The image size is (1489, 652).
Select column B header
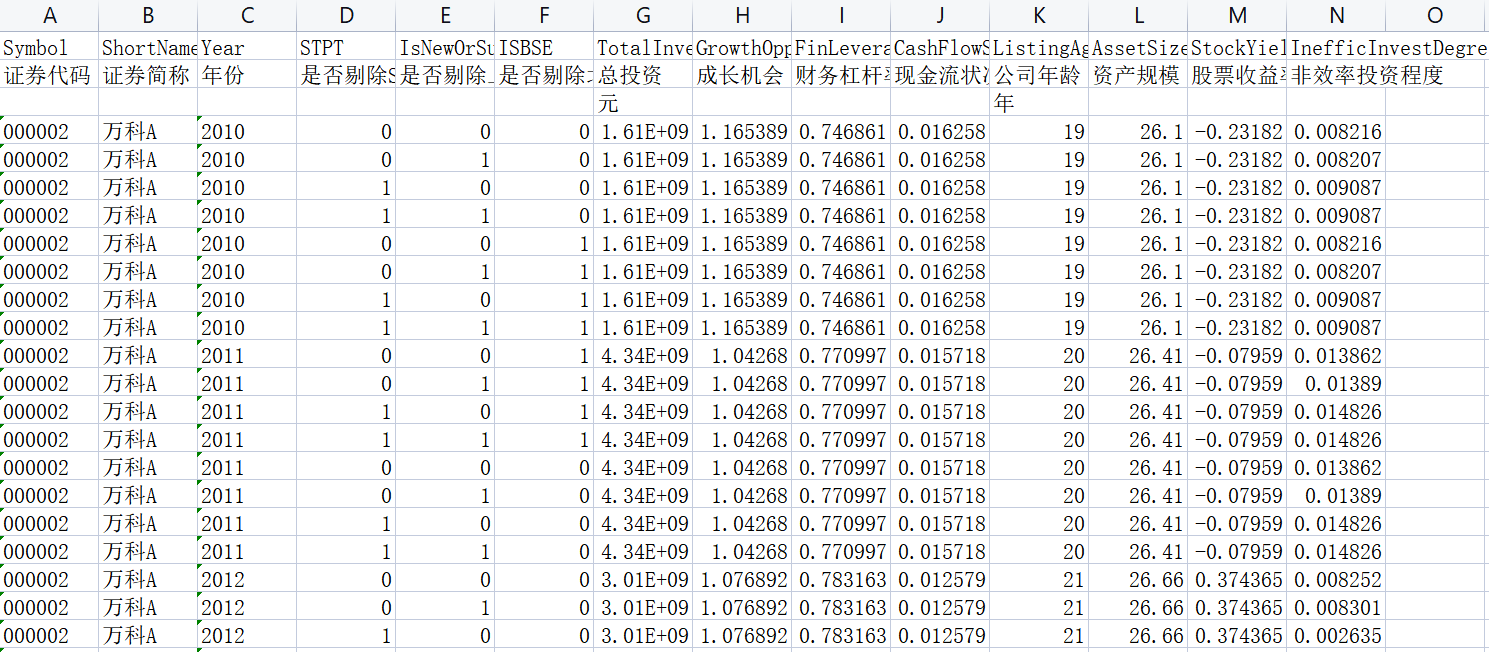pyautogui.click(x=149, y=15)
